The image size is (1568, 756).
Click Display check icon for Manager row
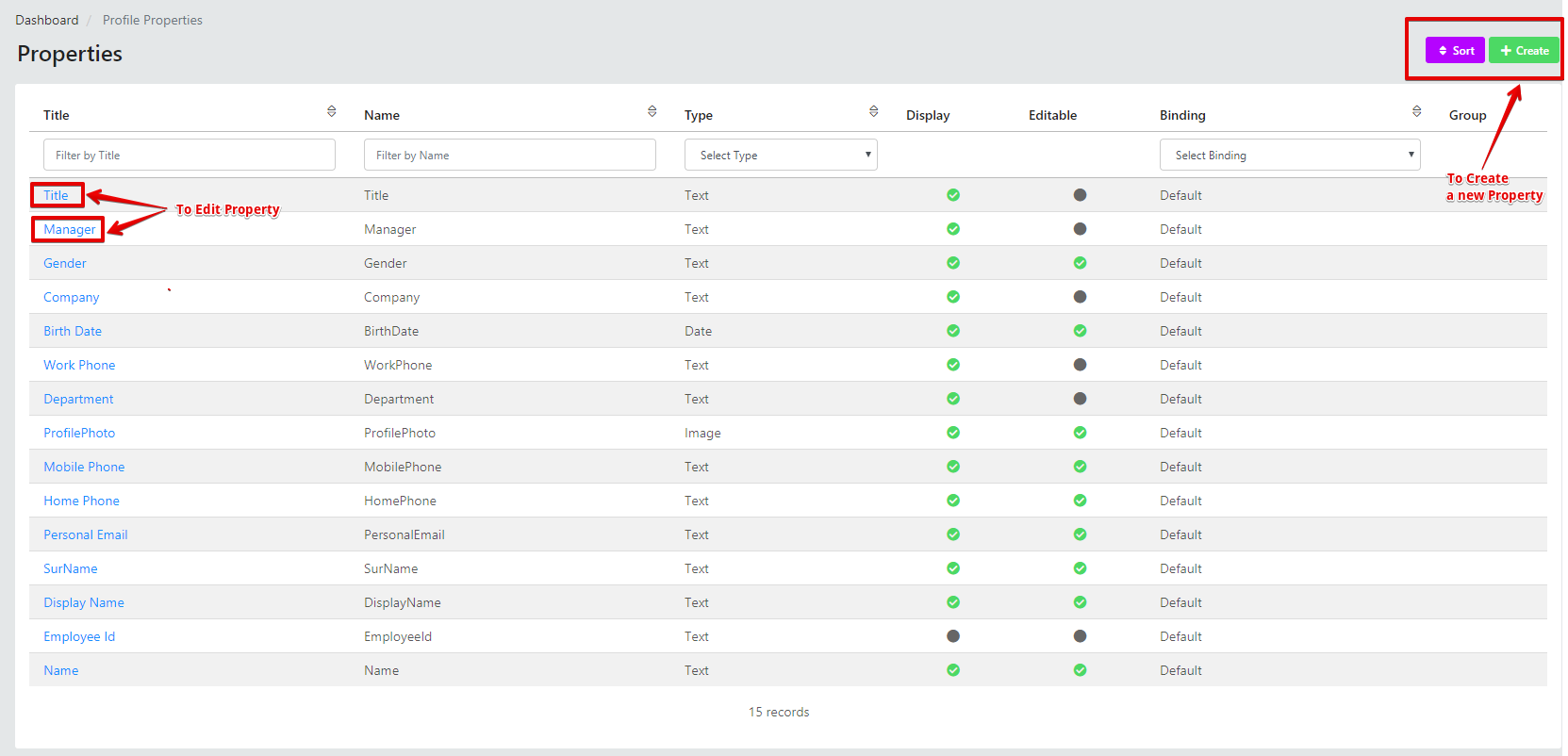[953, 229]
